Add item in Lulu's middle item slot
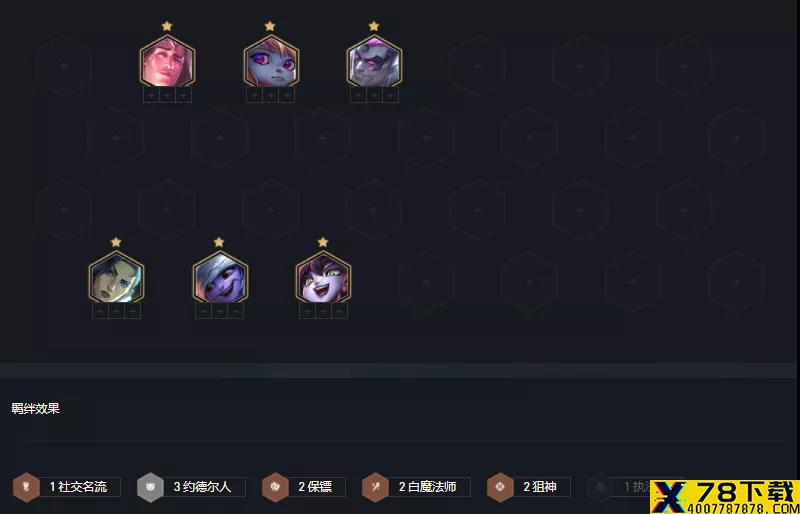The width and height of the screenshot is (800, 514). click(323, 311)
